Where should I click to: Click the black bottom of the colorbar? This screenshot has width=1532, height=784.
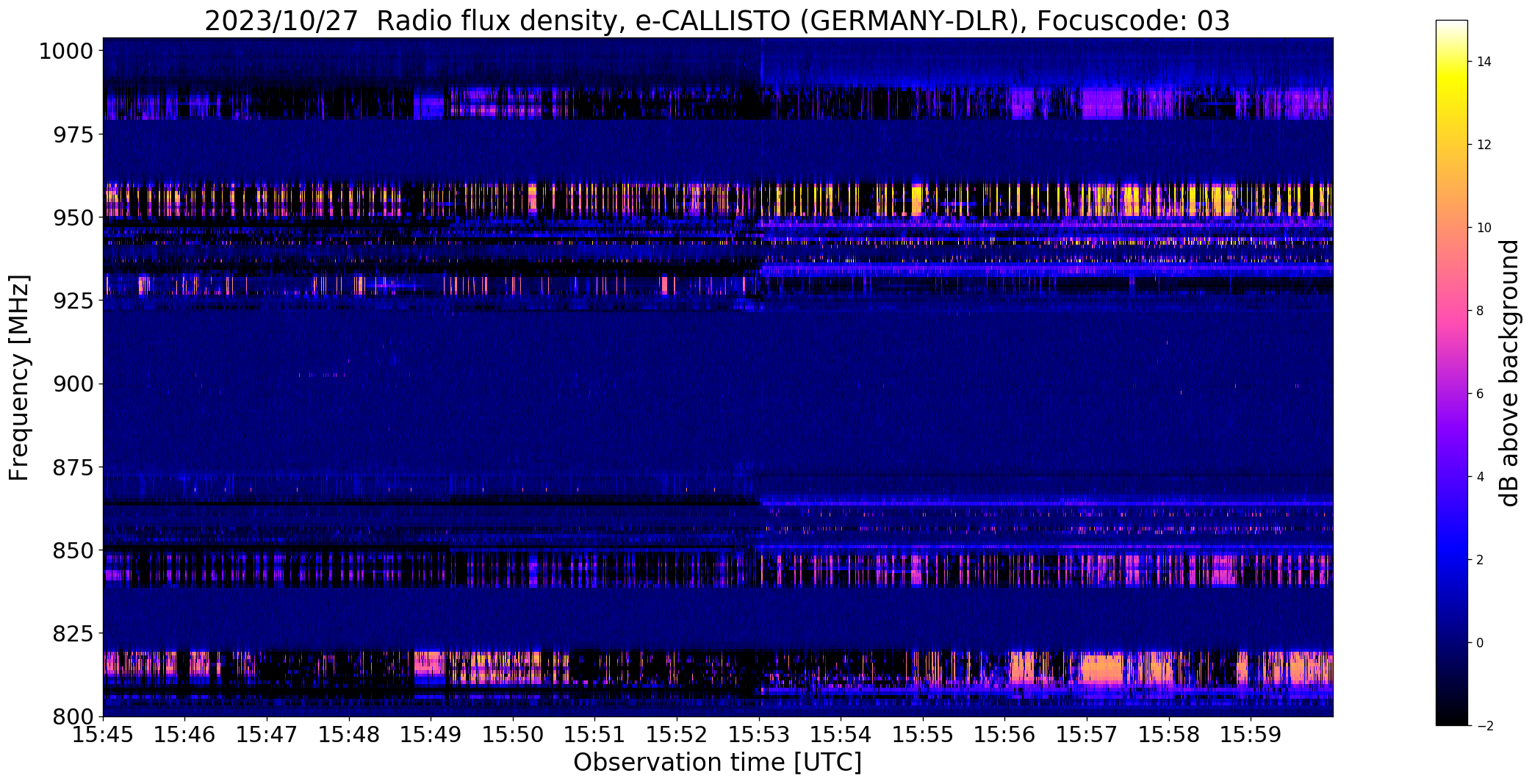tap(1451, 716)
